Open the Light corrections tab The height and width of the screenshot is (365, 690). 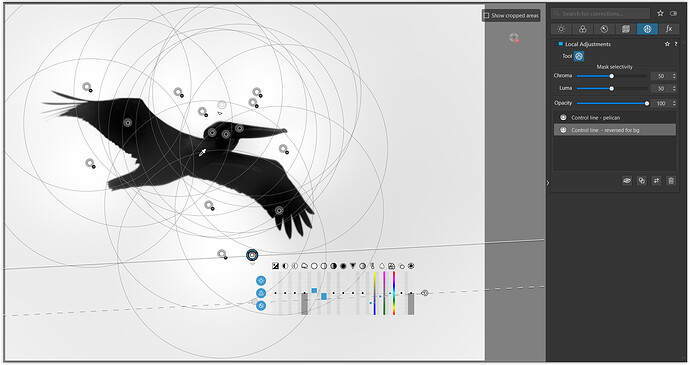click(561, 29)
